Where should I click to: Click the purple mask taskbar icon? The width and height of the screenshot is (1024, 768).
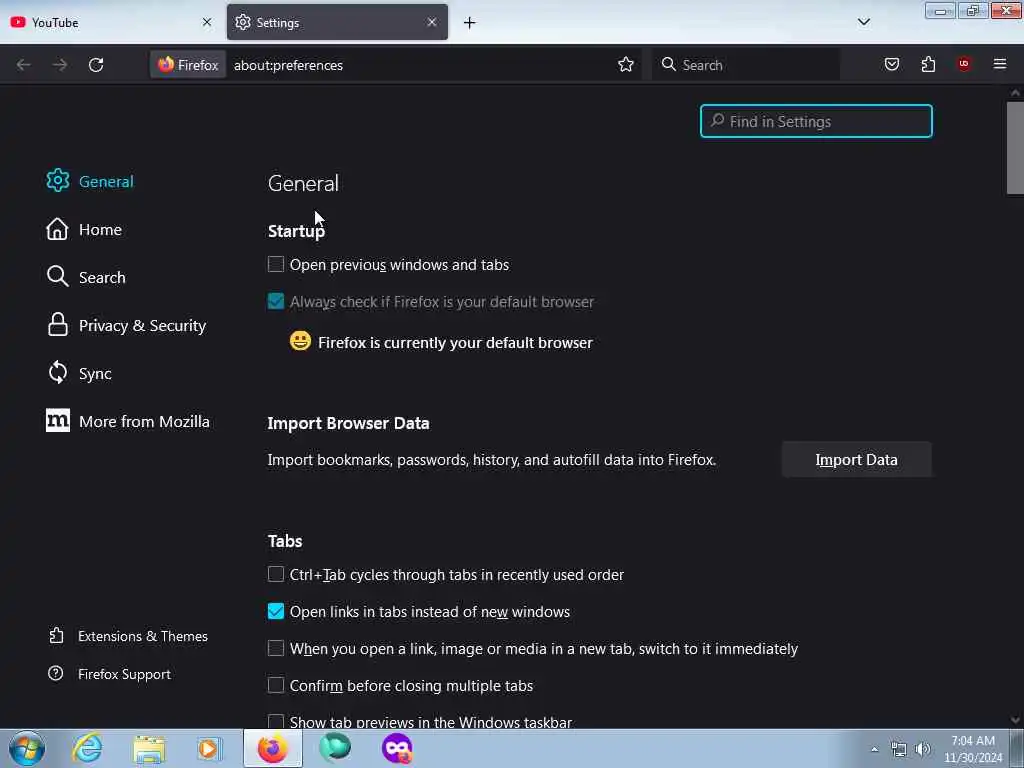pyautogui.click(x=397, y=748)
